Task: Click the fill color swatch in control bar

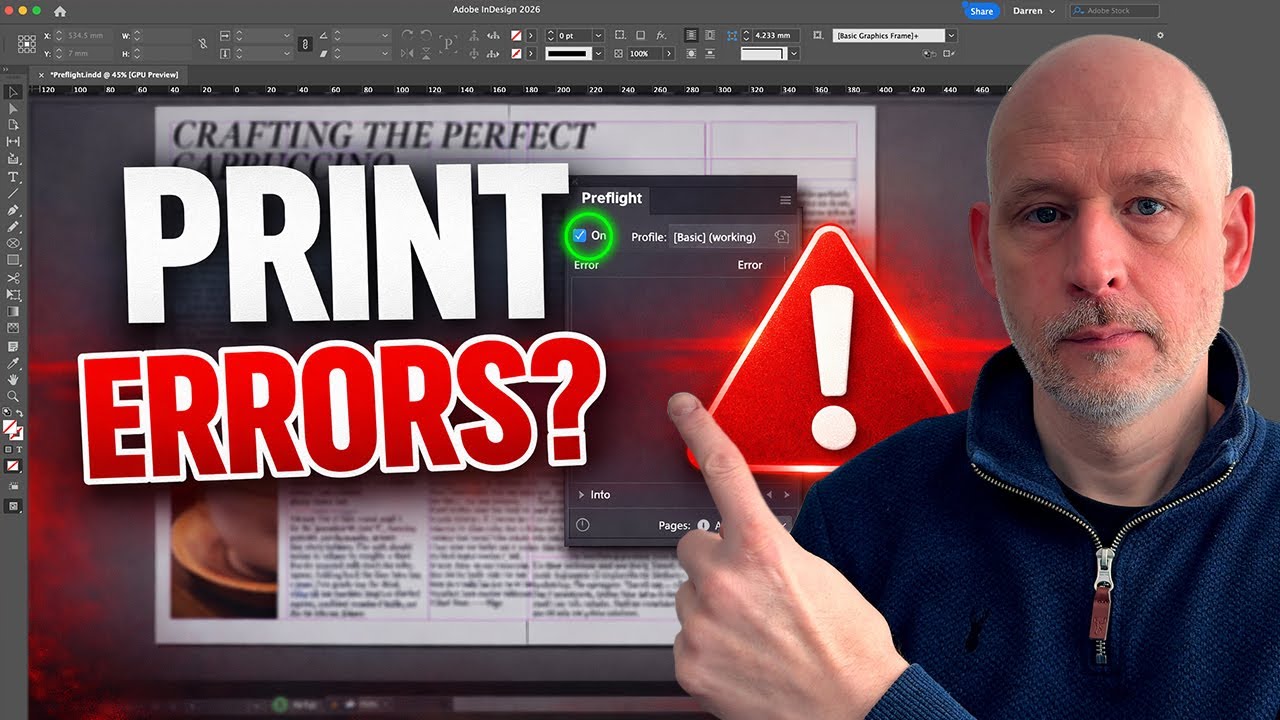Action: click(516, 35)
